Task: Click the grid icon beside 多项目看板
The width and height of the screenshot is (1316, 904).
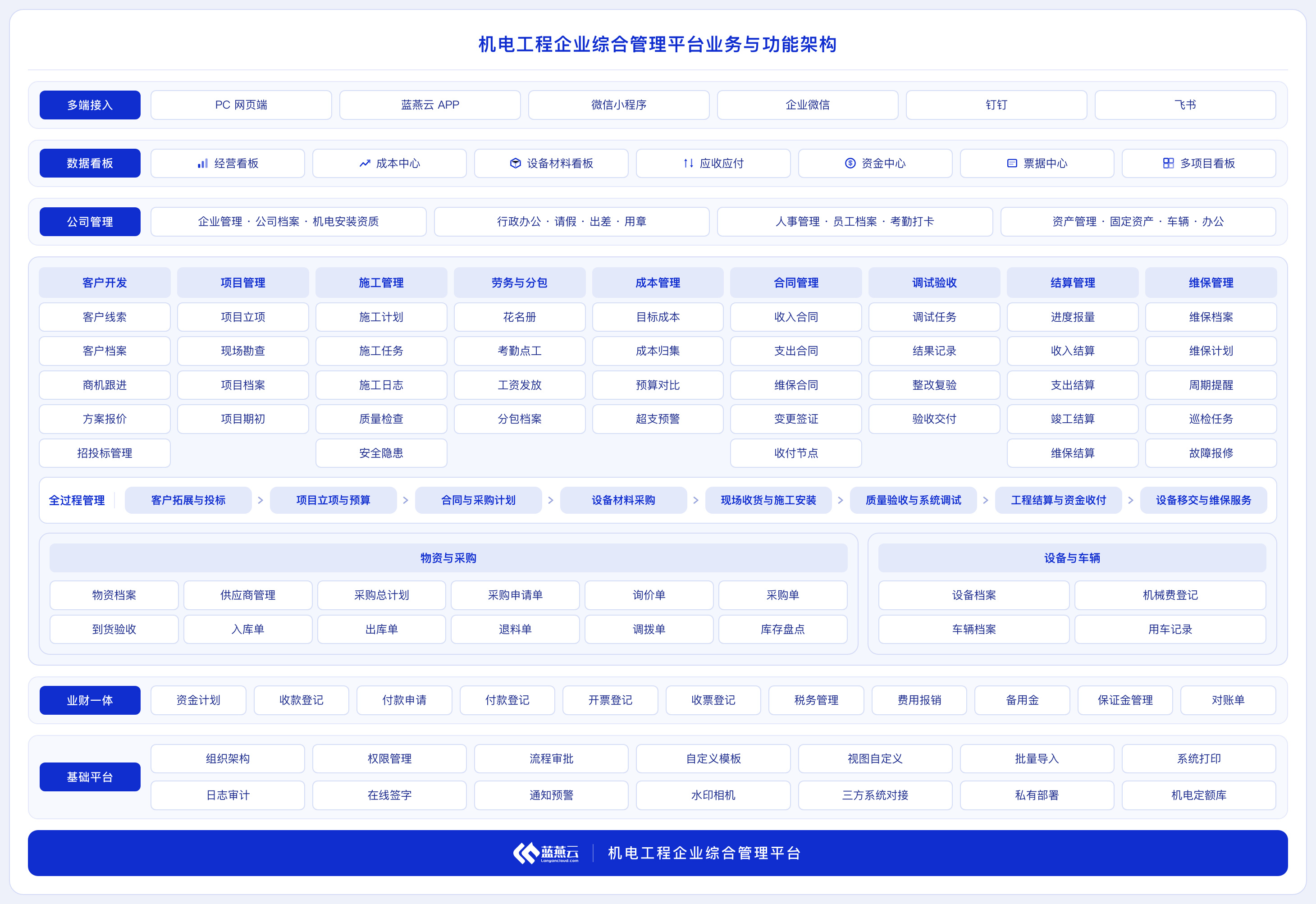Action: pyautogui.click(x=1168, y=163)
